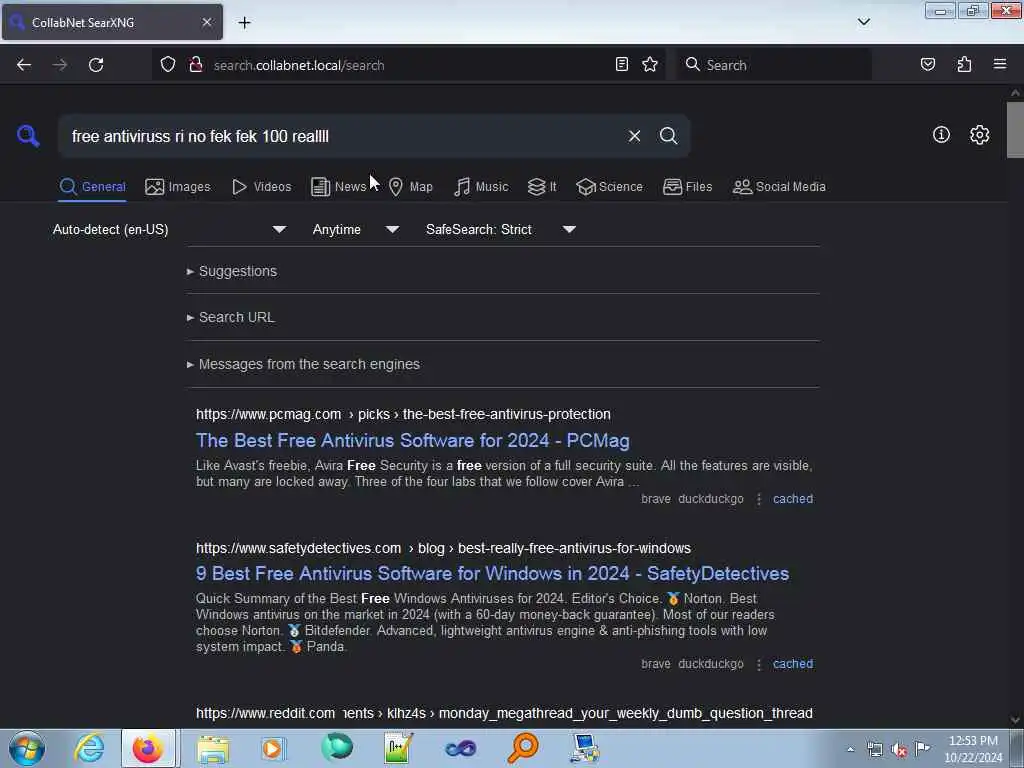This screenshot has height=768, width=1024.
Task: Open the info about page icon
Action: coord(941,135)
